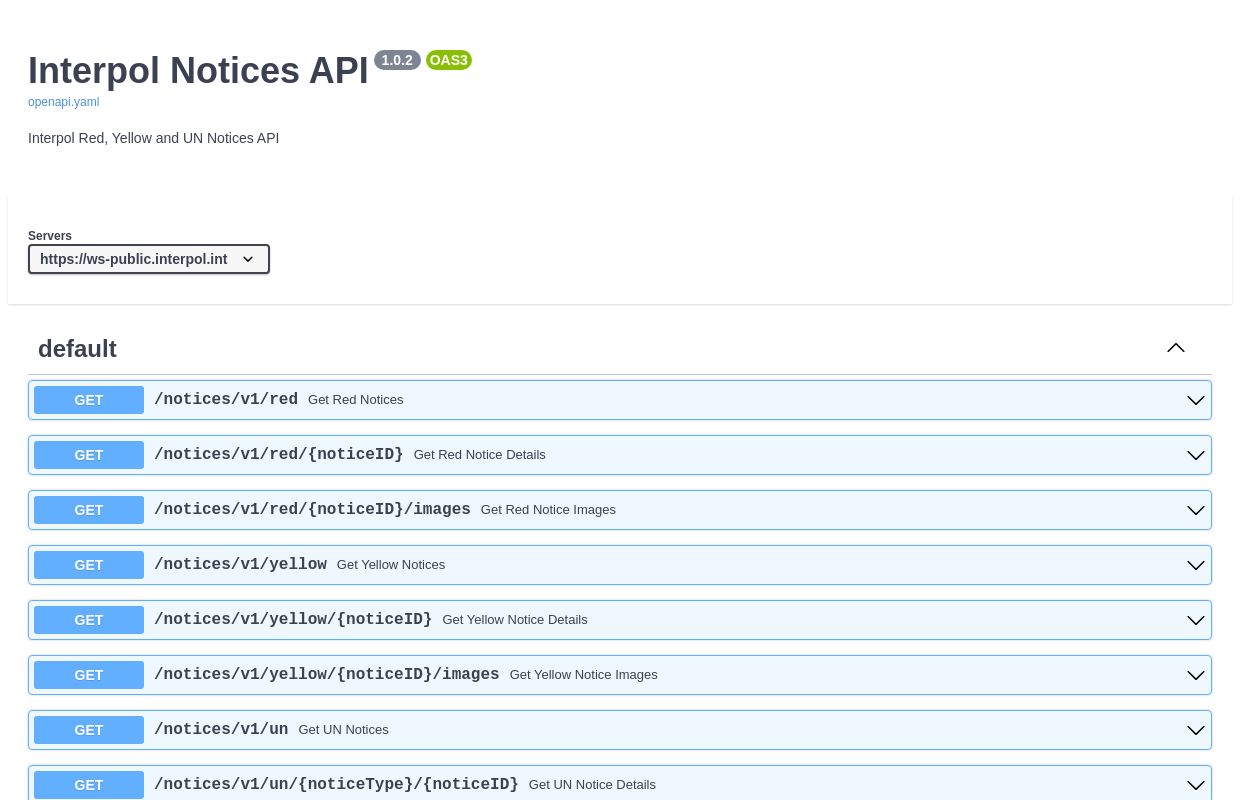Click the GET badge for Get Yellow Notices
This screenshot has width=1240, height=800.
point(89,565)
